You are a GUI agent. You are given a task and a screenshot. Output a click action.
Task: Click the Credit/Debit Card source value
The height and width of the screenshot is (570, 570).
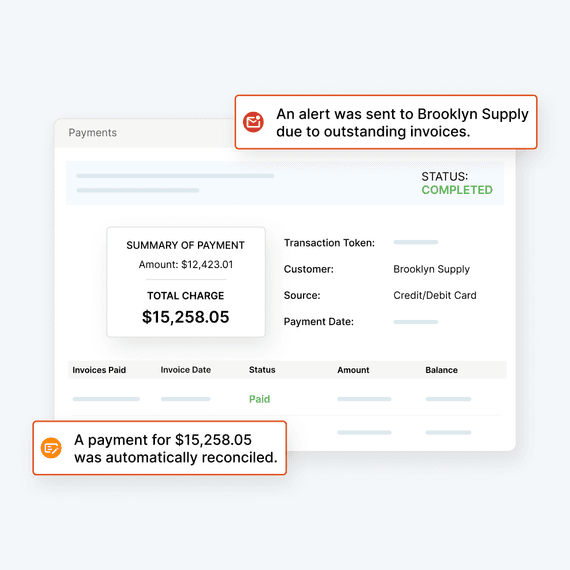(x=435, y=295)
